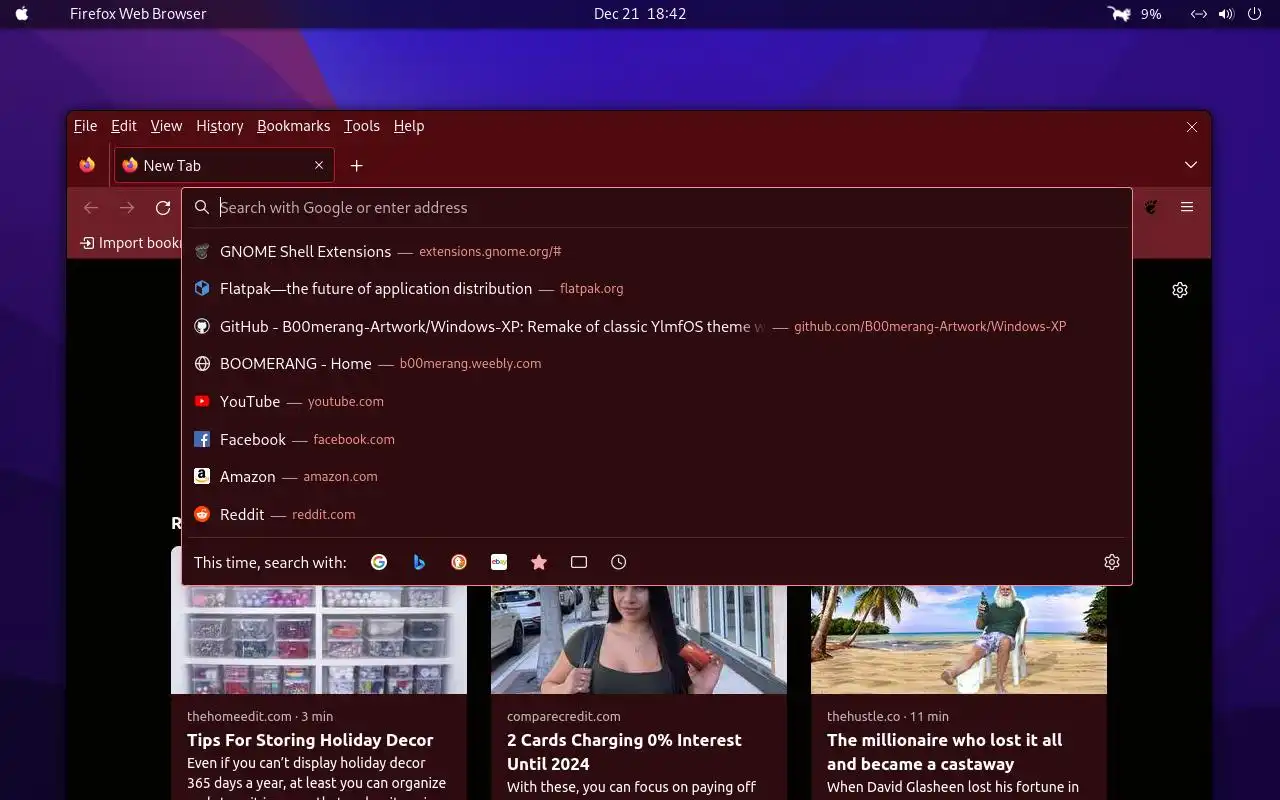Click the Firefox View icon beside the tabs
1280x800 pixels.
click(88, 165)
